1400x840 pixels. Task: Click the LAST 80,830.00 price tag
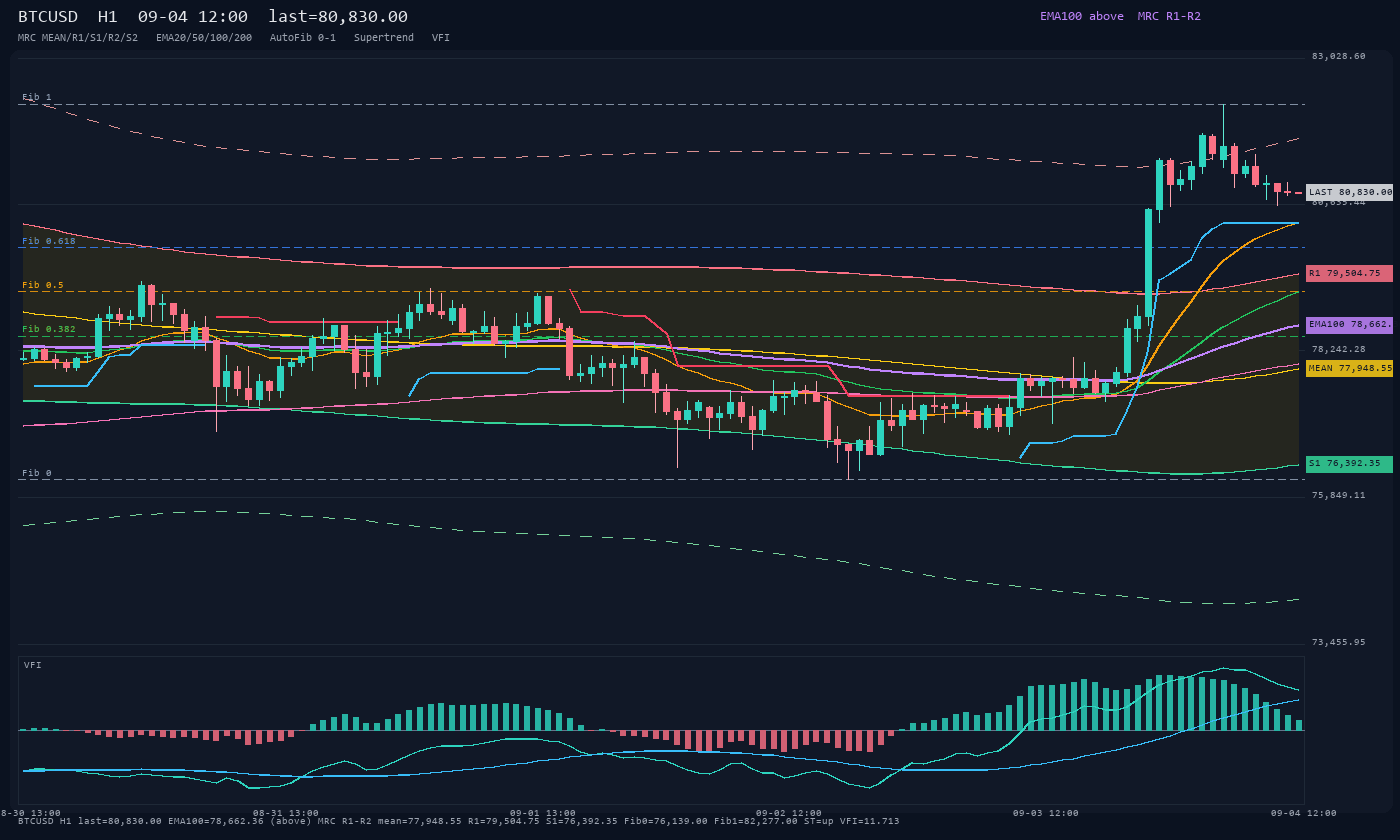click(x=1349, y=192)
